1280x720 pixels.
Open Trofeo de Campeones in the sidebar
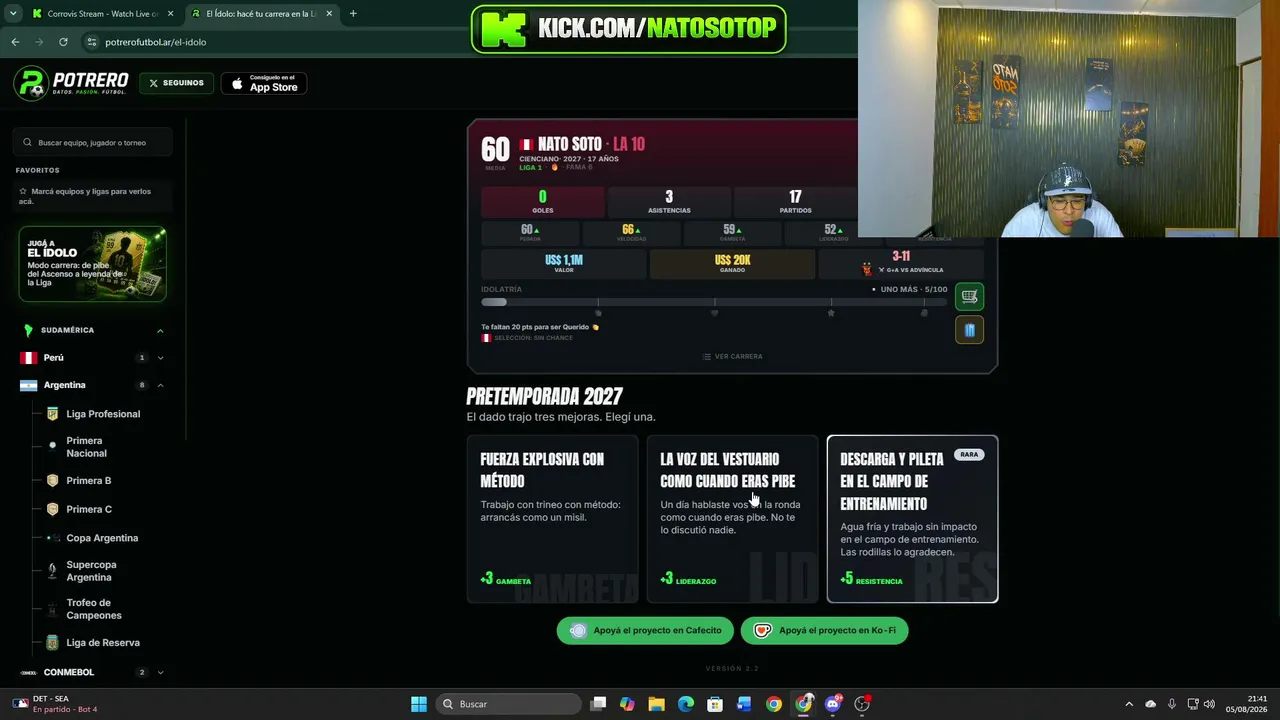tap(94, 609)
